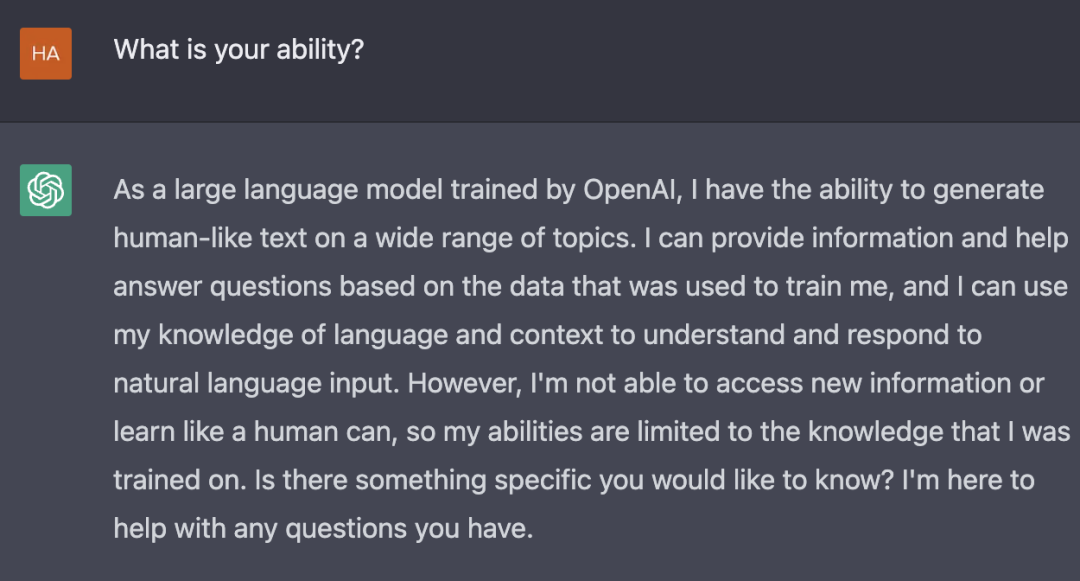The height and width of the screenshot is (581, 1080).
Task: Click the orange HA user avatar
Action: click(45, 54)
